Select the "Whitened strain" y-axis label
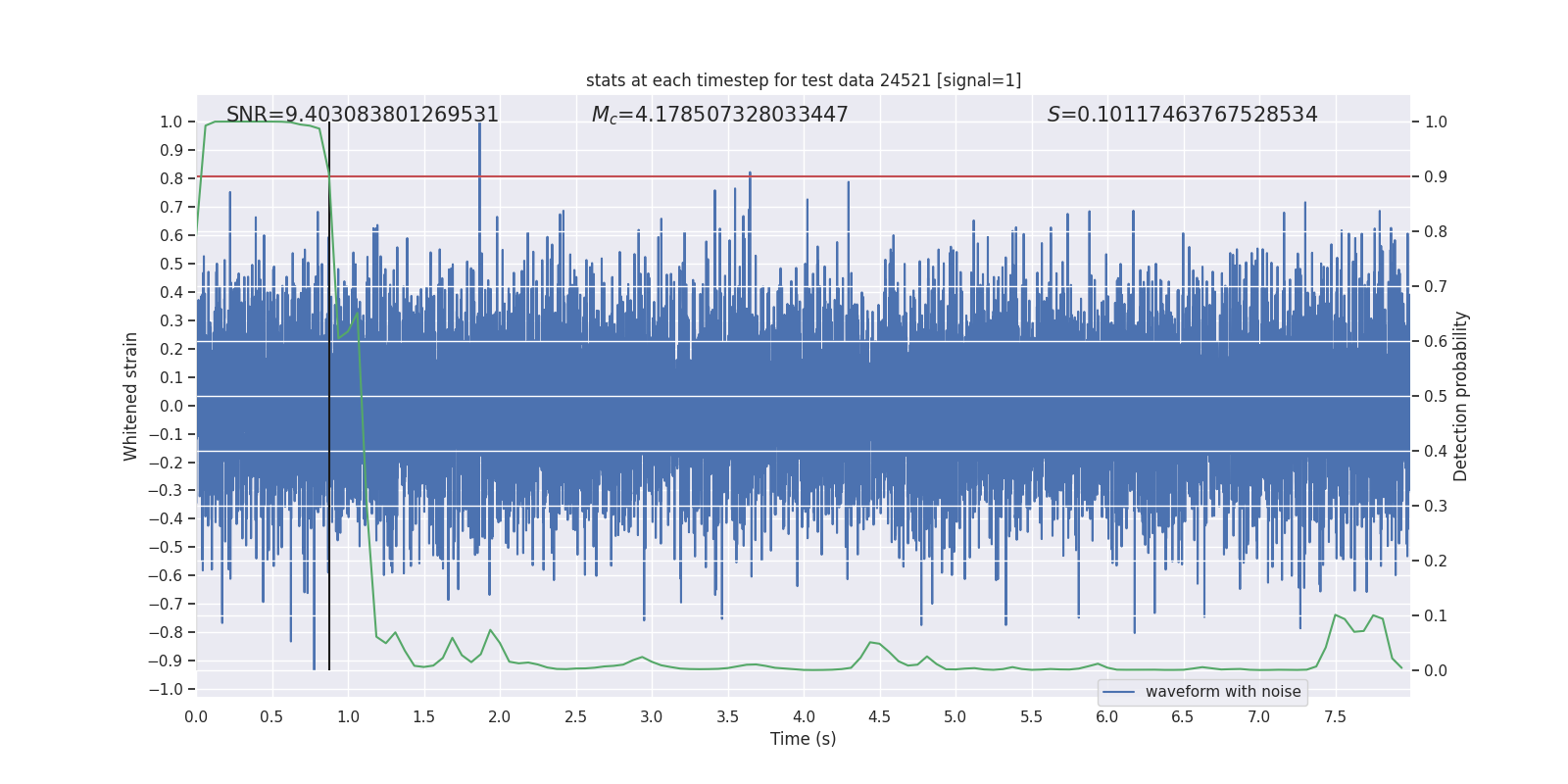This screenshot has height=784, width=1568. (x=130, y=396)
